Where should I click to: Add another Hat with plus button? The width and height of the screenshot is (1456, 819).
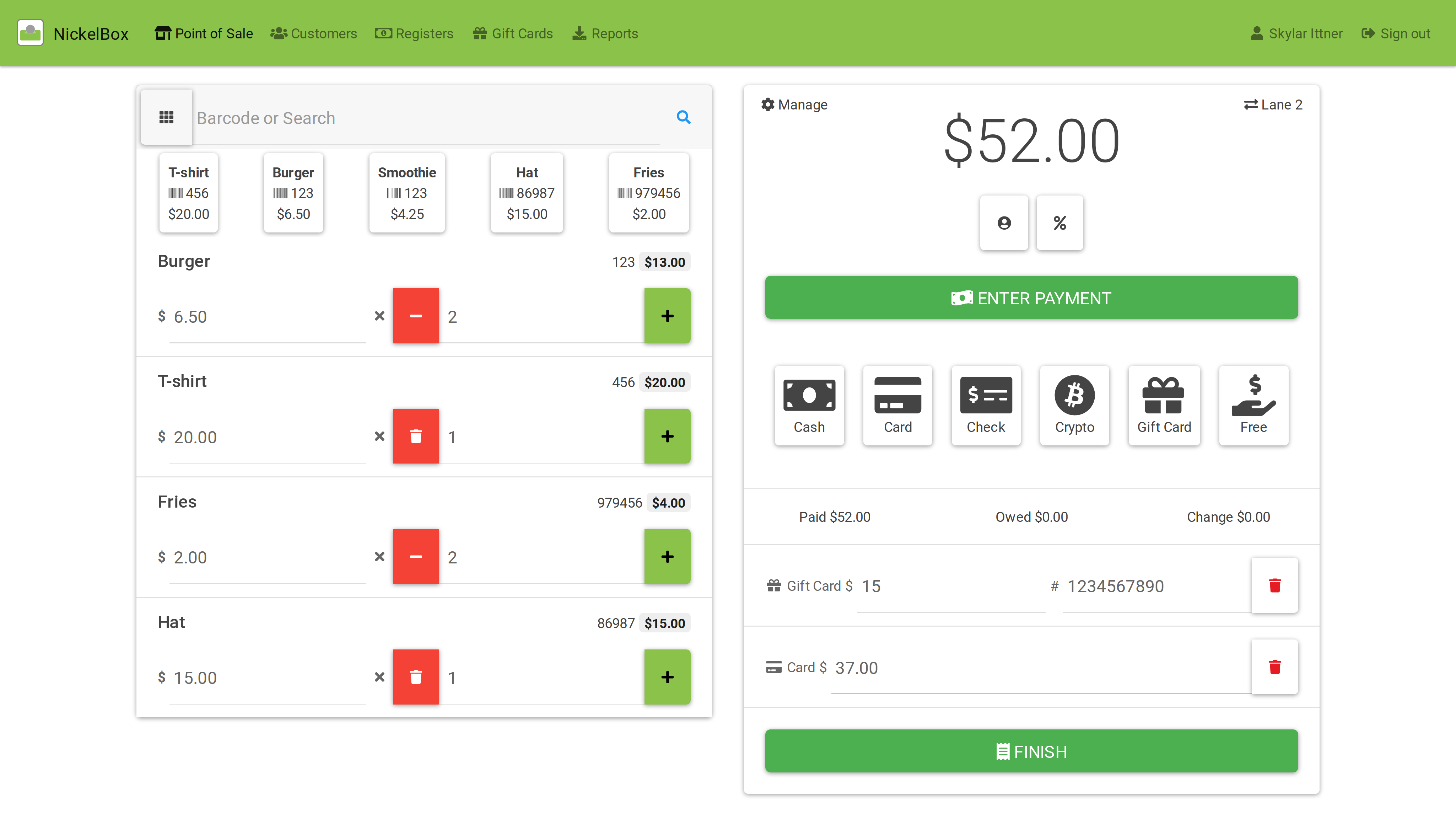click(667, 676)
